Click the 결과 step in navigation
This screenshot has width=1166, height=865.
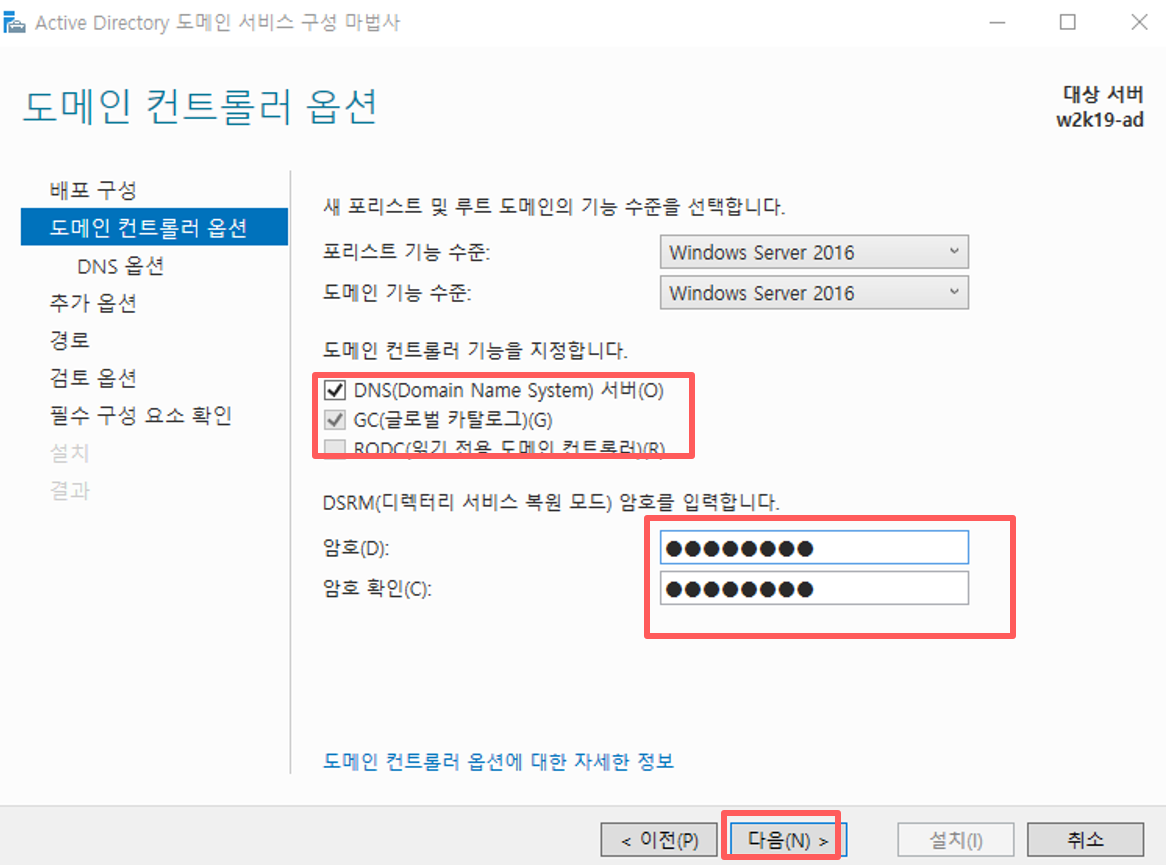tap(69, 489)
